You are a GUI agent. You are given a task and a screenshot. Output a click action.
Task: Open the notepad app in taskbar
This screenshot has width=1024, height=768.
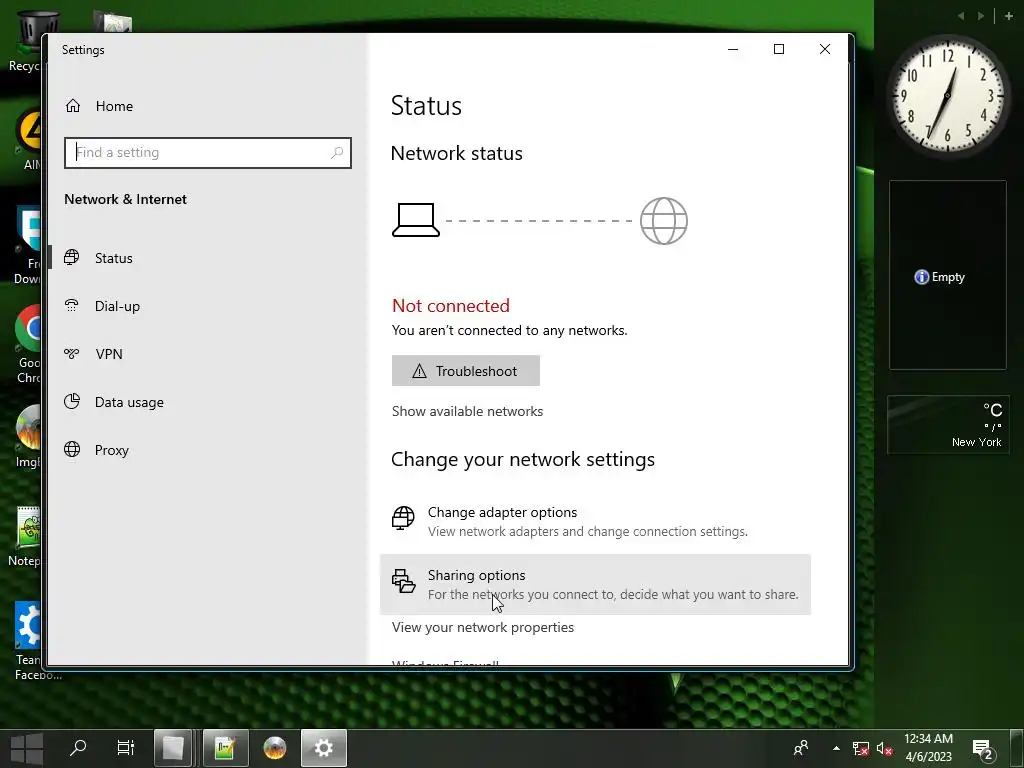225,748
